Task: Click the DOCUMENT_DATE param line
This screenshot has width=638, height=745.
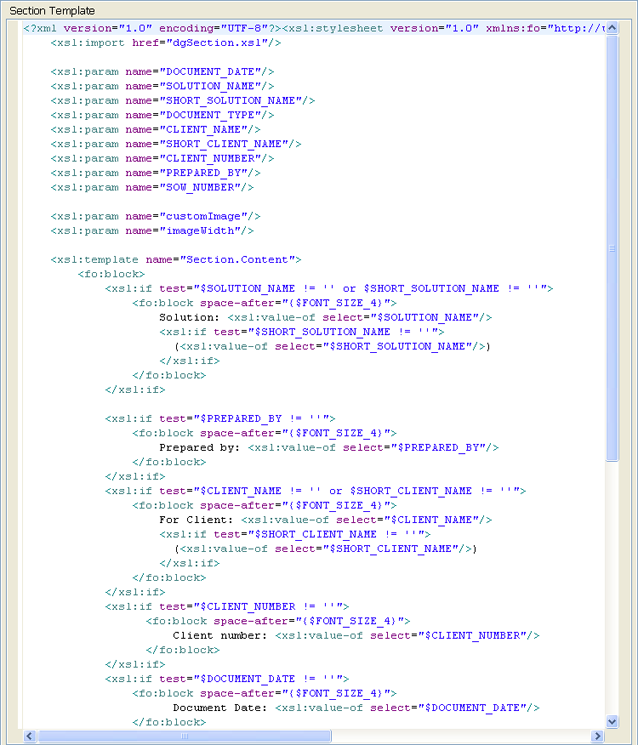Action: coord(162,72)
